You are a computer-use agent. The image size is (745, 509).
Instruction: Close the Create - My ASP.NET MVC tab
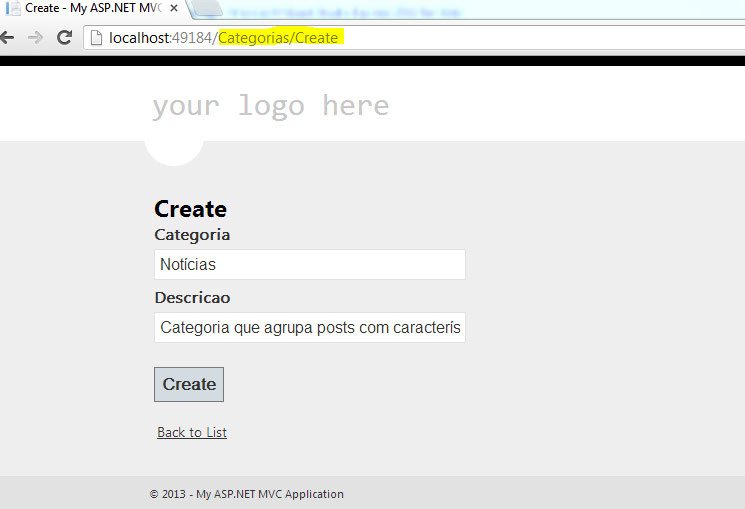pyautogui.click(x=174, y=8)
